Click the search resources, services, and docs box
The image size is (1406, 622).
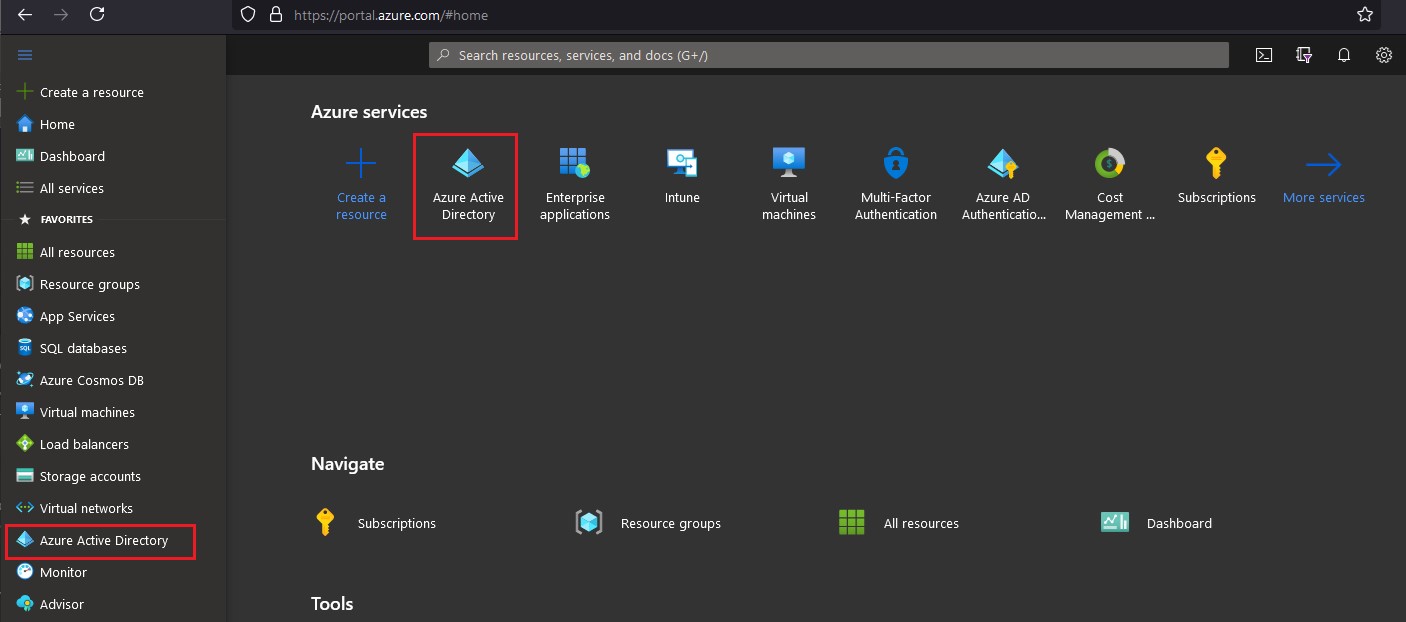click(x=829, y=55)
